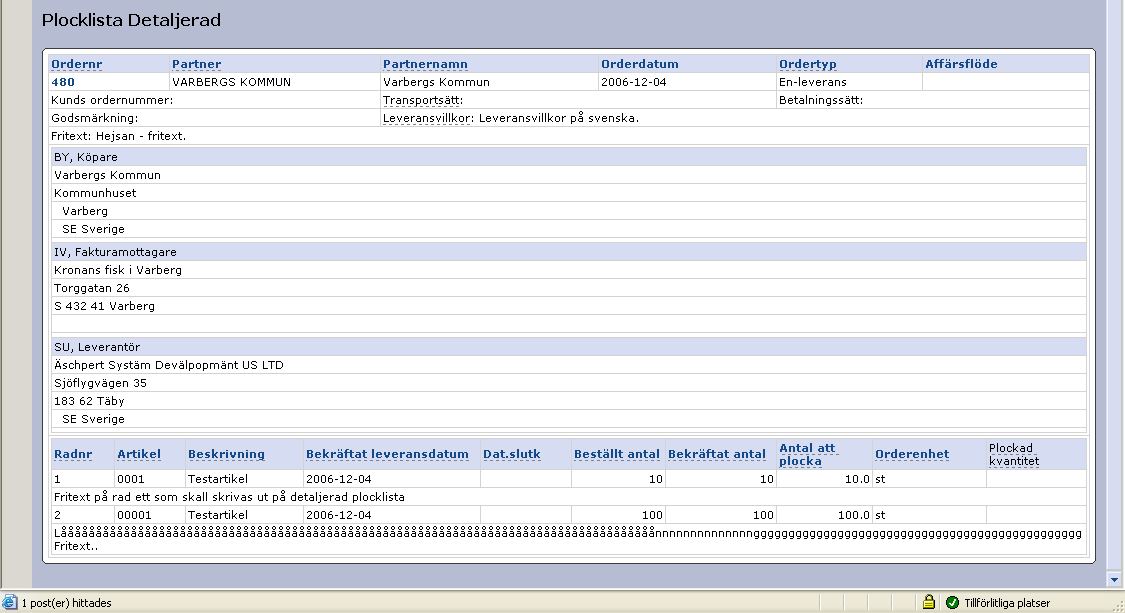Click the Kommunhuset address line
The width and height of the screenshot is (1125, 613).
[x=95, y=192]
